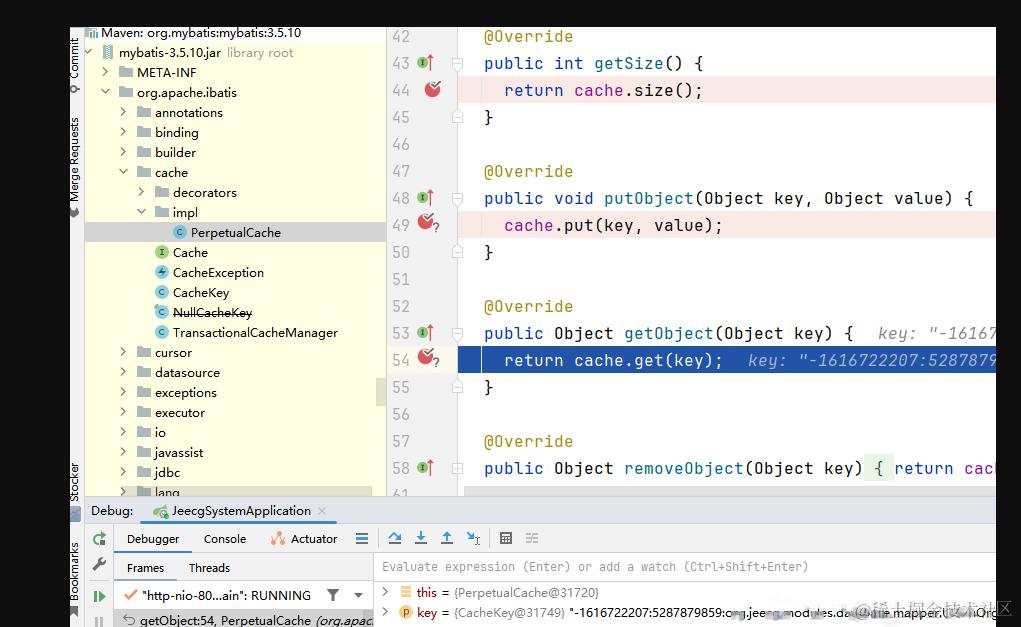Viewport: 1021px width, 627px height.
Task: Switch to the Console tab
Action: point(225,539)
